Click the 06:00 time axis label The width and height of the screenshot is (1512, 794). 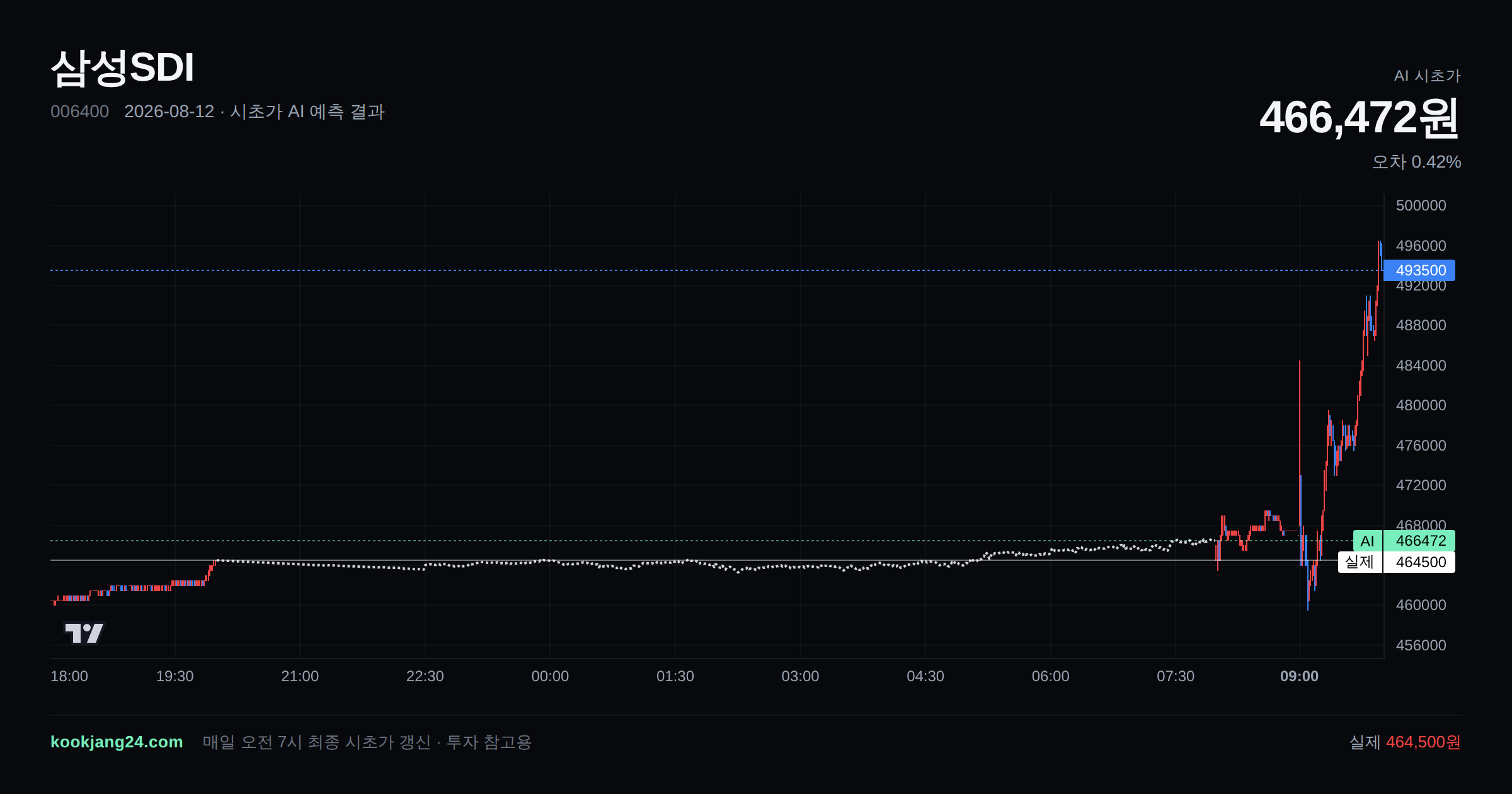pyautogui.click(x=1051, y=676)
